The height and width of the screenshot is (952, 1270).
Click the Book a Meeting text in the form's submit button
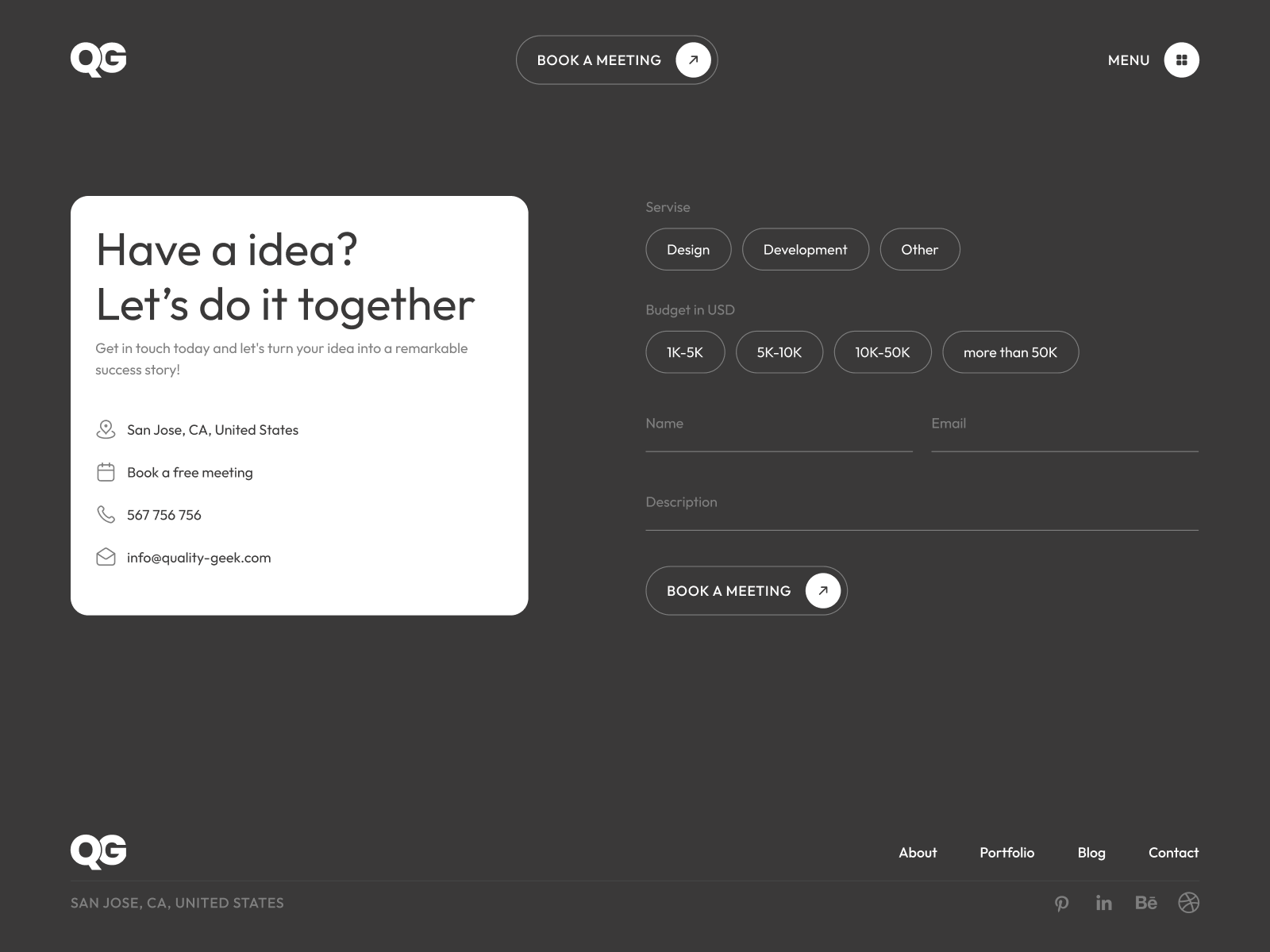click(729, 591)
